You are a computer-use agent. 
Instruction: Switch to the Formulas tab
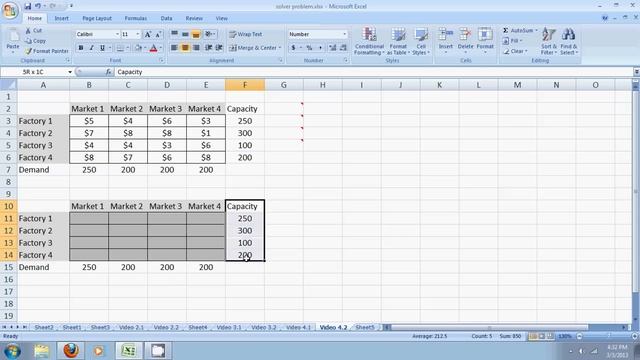(x=136, y=18)
